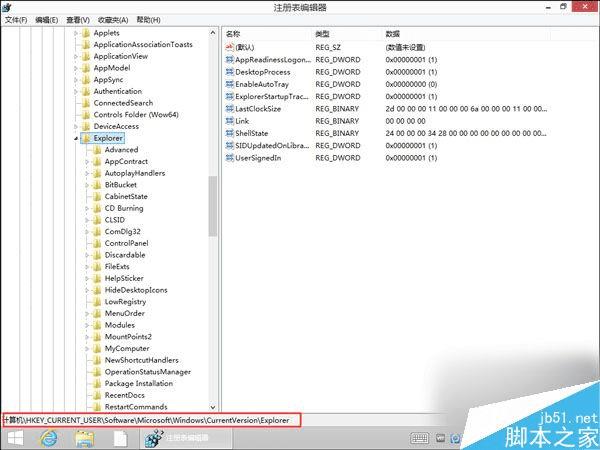The height and width of the screenshot is (450, 600).
Task: Click the FileExts folder icon
Action: pyautogui.click(x=97, y=267)
